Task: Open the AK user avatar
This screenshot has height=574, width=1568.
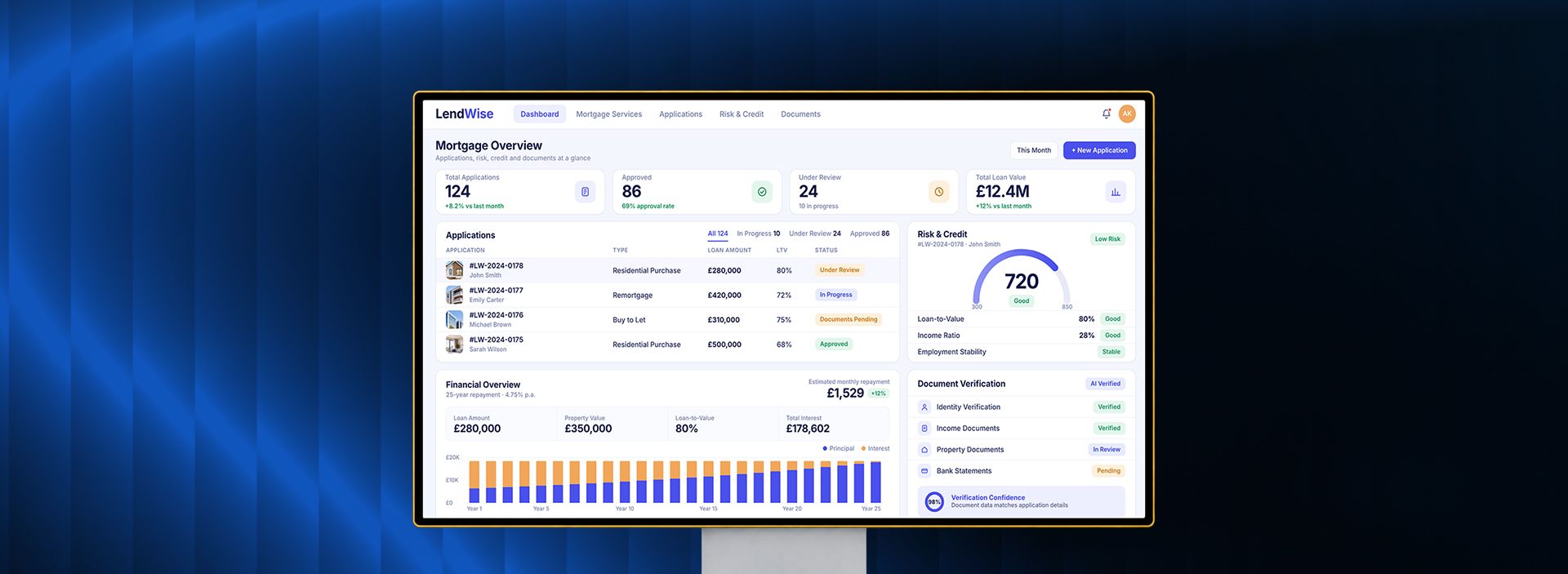Action: pos(1127,114)
